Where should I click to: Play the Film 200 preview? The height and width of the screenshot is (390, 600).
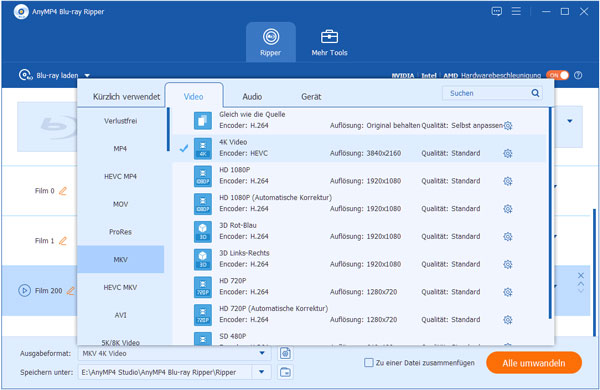click(x=24, y=291)
